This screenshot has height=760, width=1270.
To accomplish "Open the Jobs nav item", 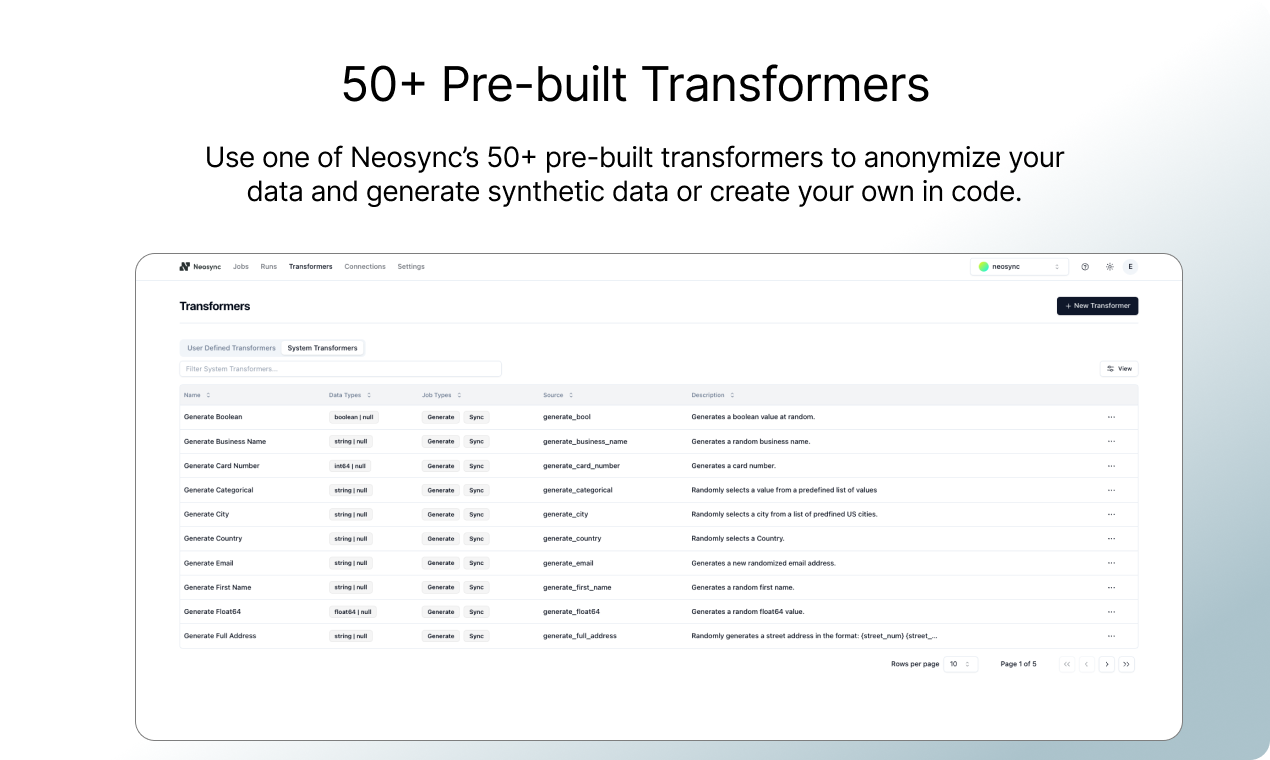I will tap(241, 267).
